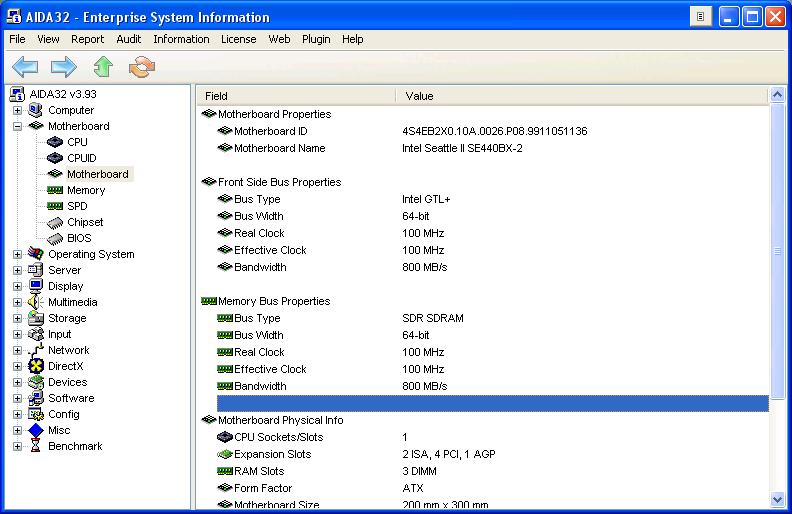Image resolution: width=792 pixels, height=514 pixels.
Task: Click the Value column header
Action: [x=582, y=96]
